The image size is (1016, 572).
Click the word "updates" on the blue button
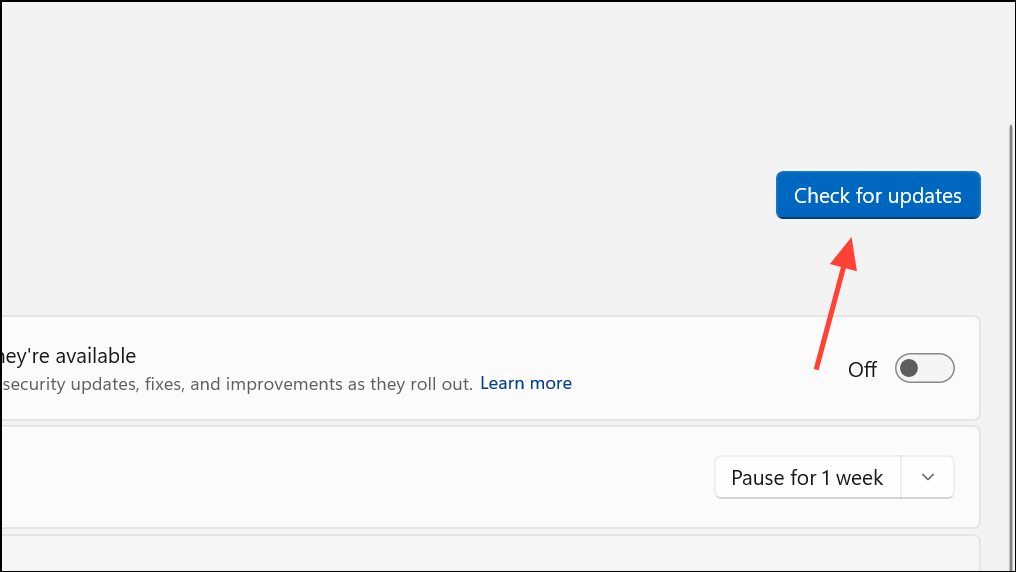point(922,196)
